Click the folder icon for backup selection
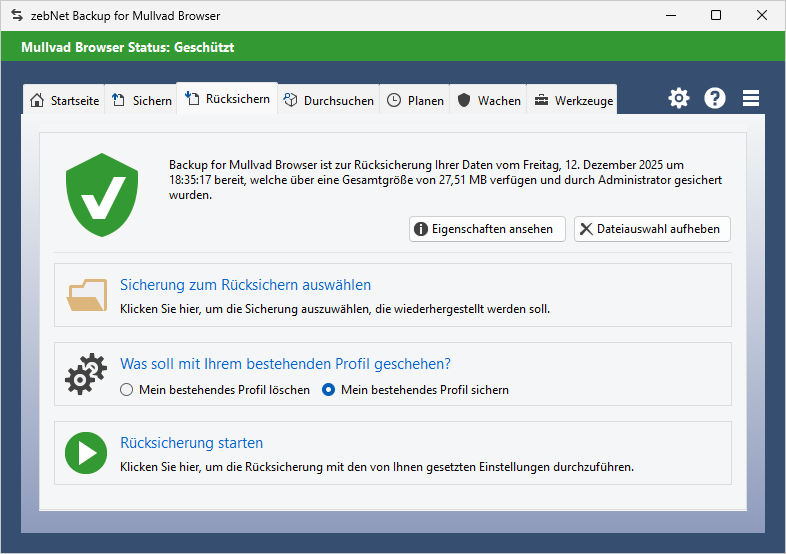Image resolution: width=786 pixels, height=554 pixels. click(x=87, y=295)
